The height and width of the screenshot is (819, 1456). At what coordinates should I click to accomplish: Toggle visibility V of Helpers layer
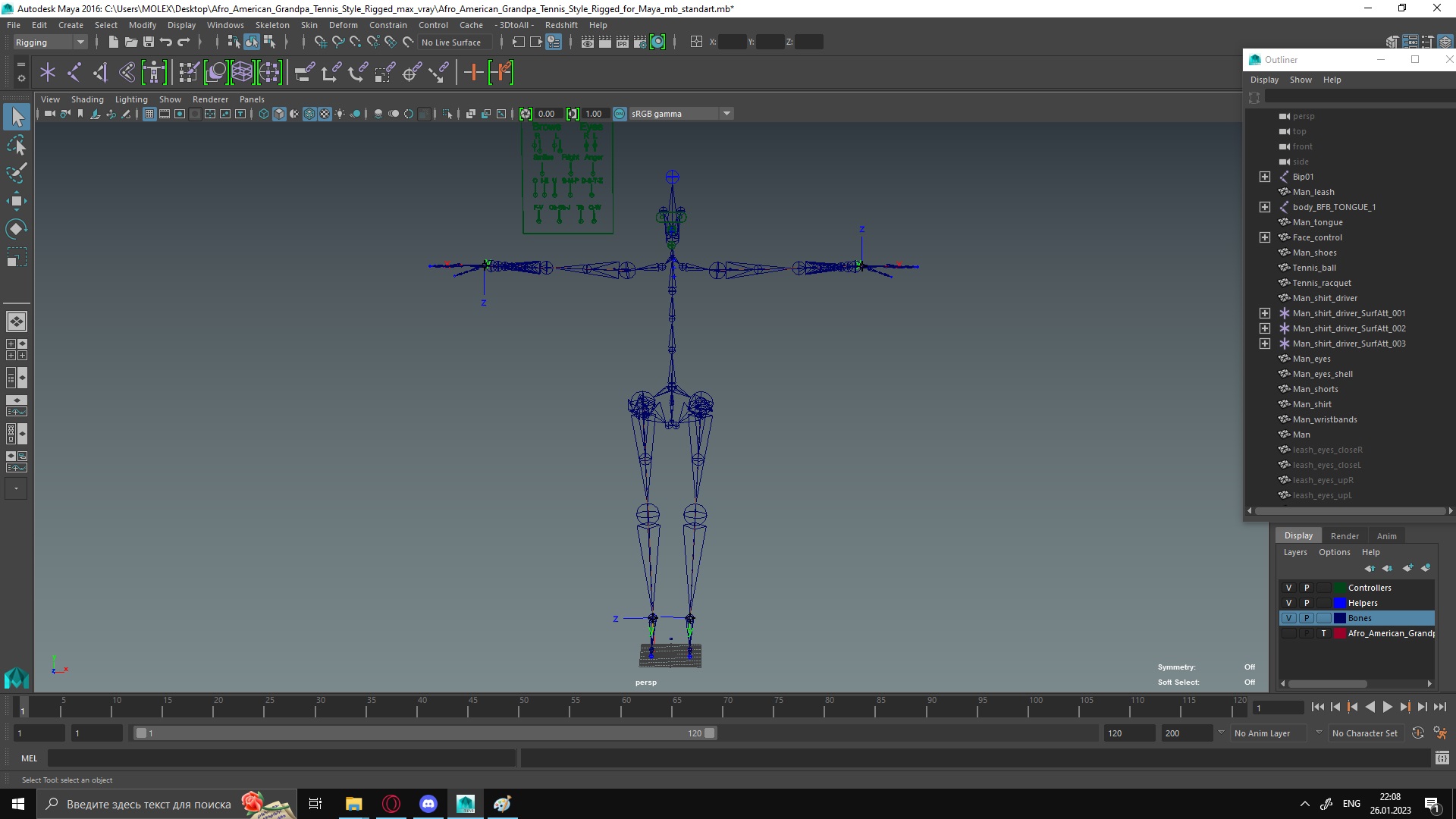pos(1288,603)
